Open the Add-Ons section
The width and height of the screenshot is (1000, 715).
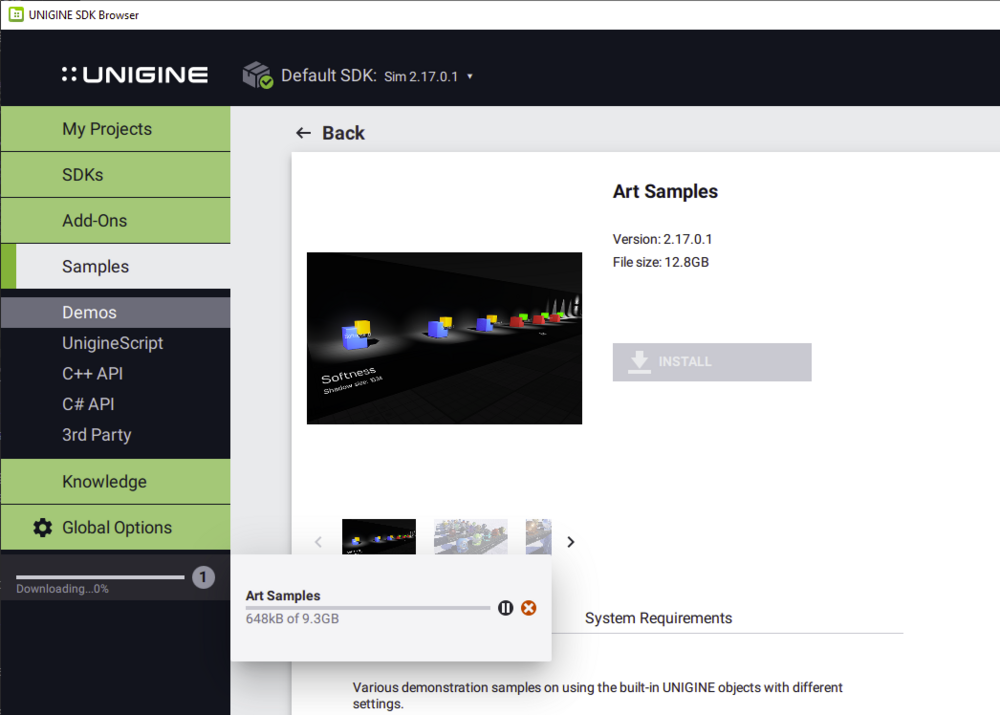(x=95, y=221)
